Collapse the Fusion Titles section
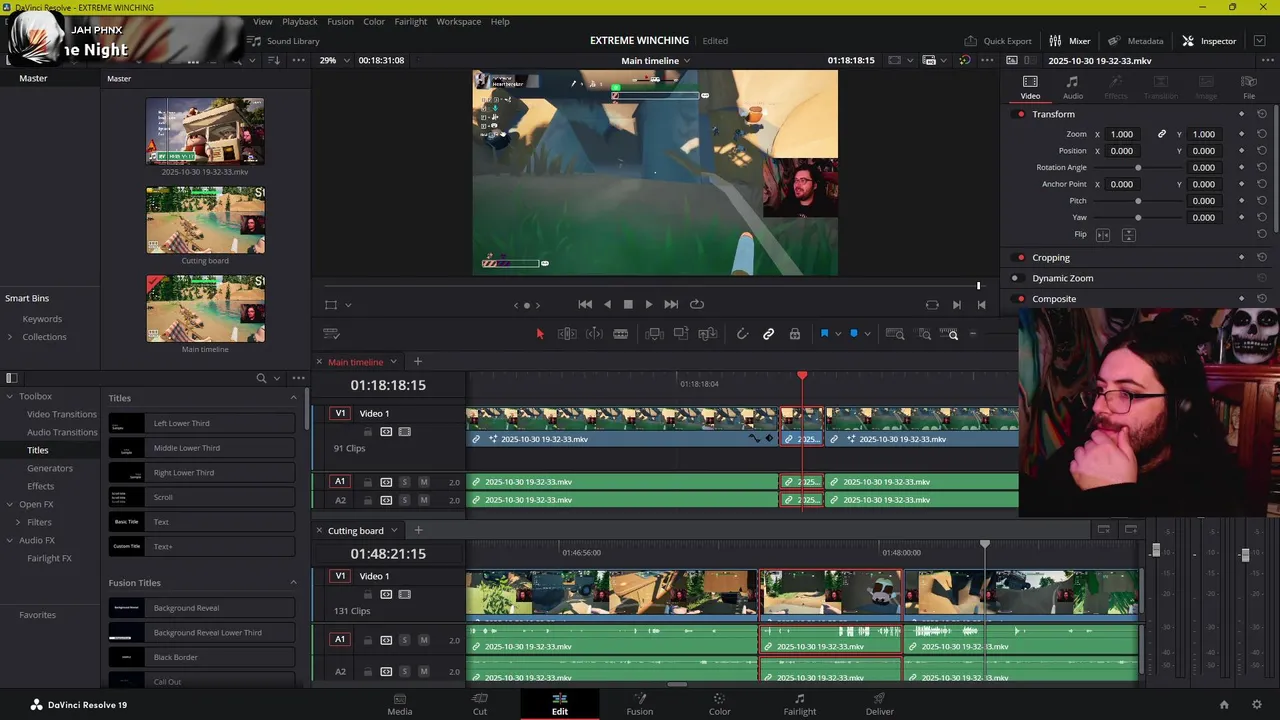This screenshot has width=1280, height=720. click(293, 583)
